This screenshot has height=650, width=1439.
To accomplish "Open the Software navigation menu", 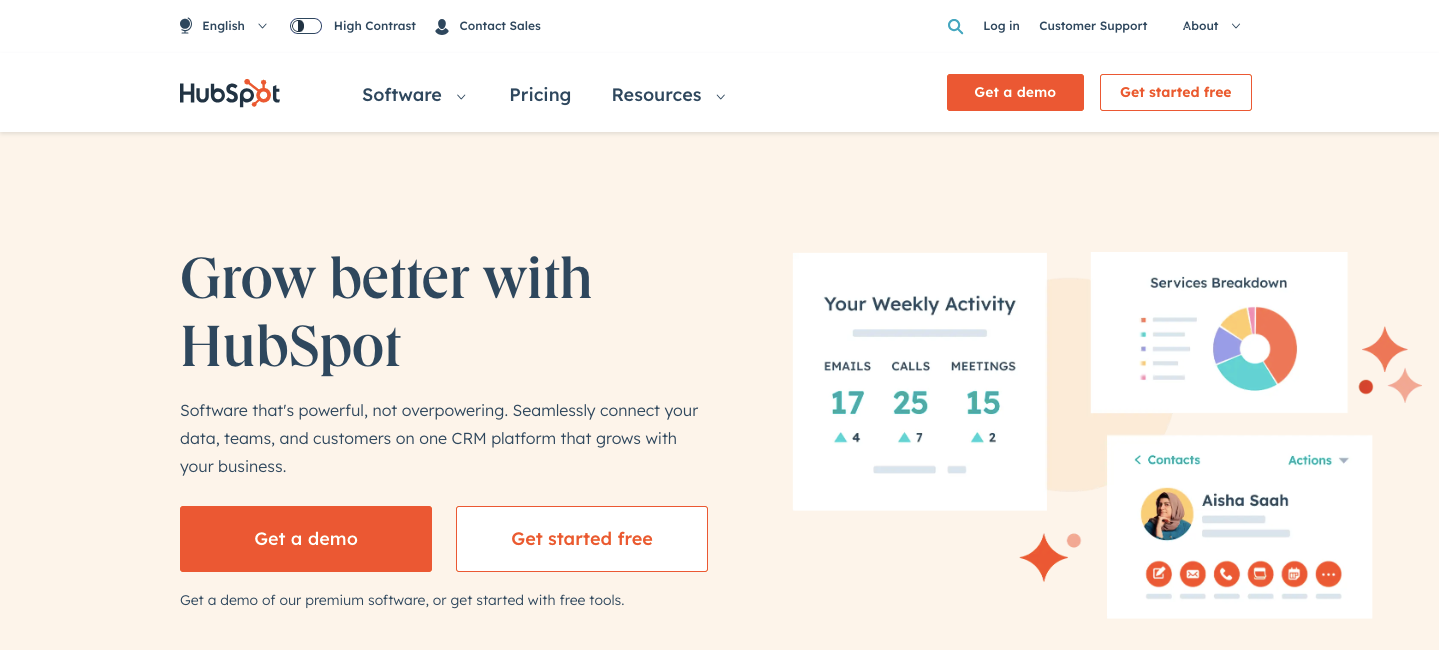I will [414, 95].
